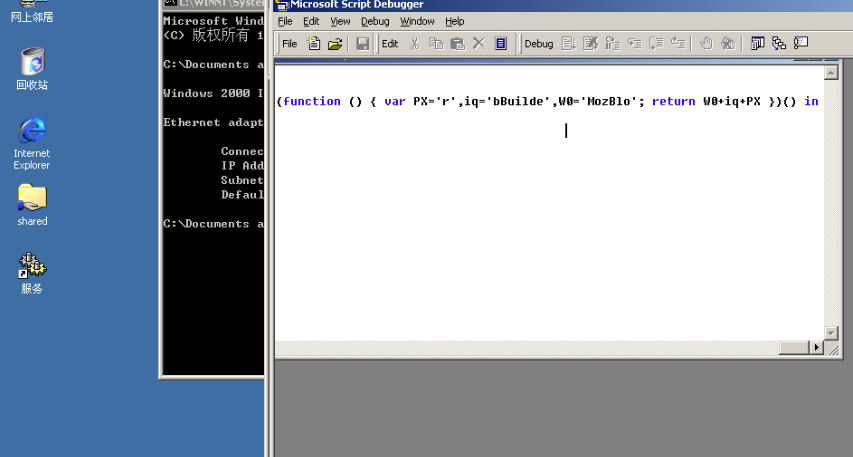The height and width of the screenshot is (457, 853).
Task: Stop debugging with the Stop Debugging icon
Action: click(590, 44)
